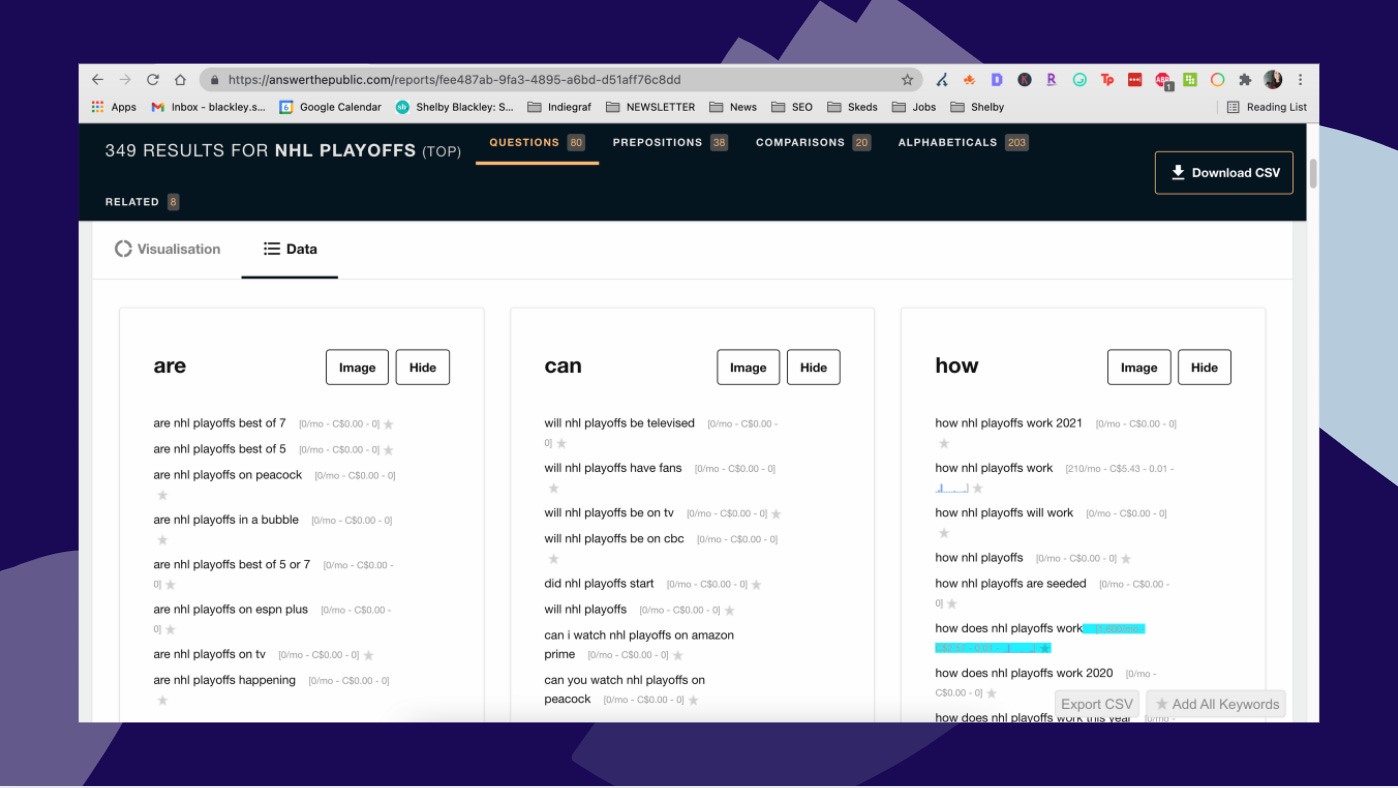Open the Shelby Blackley bookmark
This screenshot has height=788, width=1398.
(455, 107)
